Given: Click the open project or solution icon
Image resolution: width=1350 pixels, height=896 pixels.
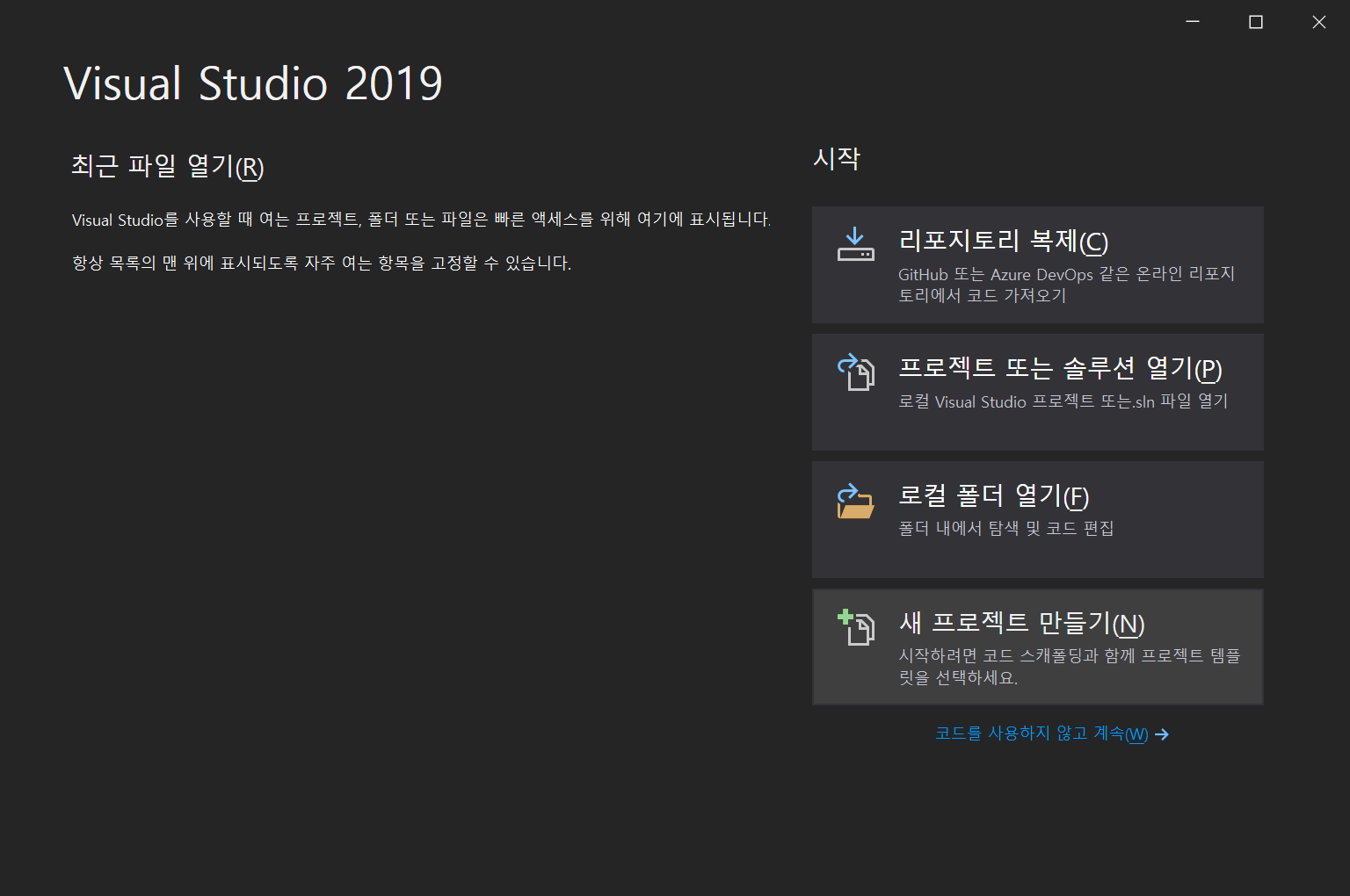Looking at the screenshot, I should [x=855, y=372].
